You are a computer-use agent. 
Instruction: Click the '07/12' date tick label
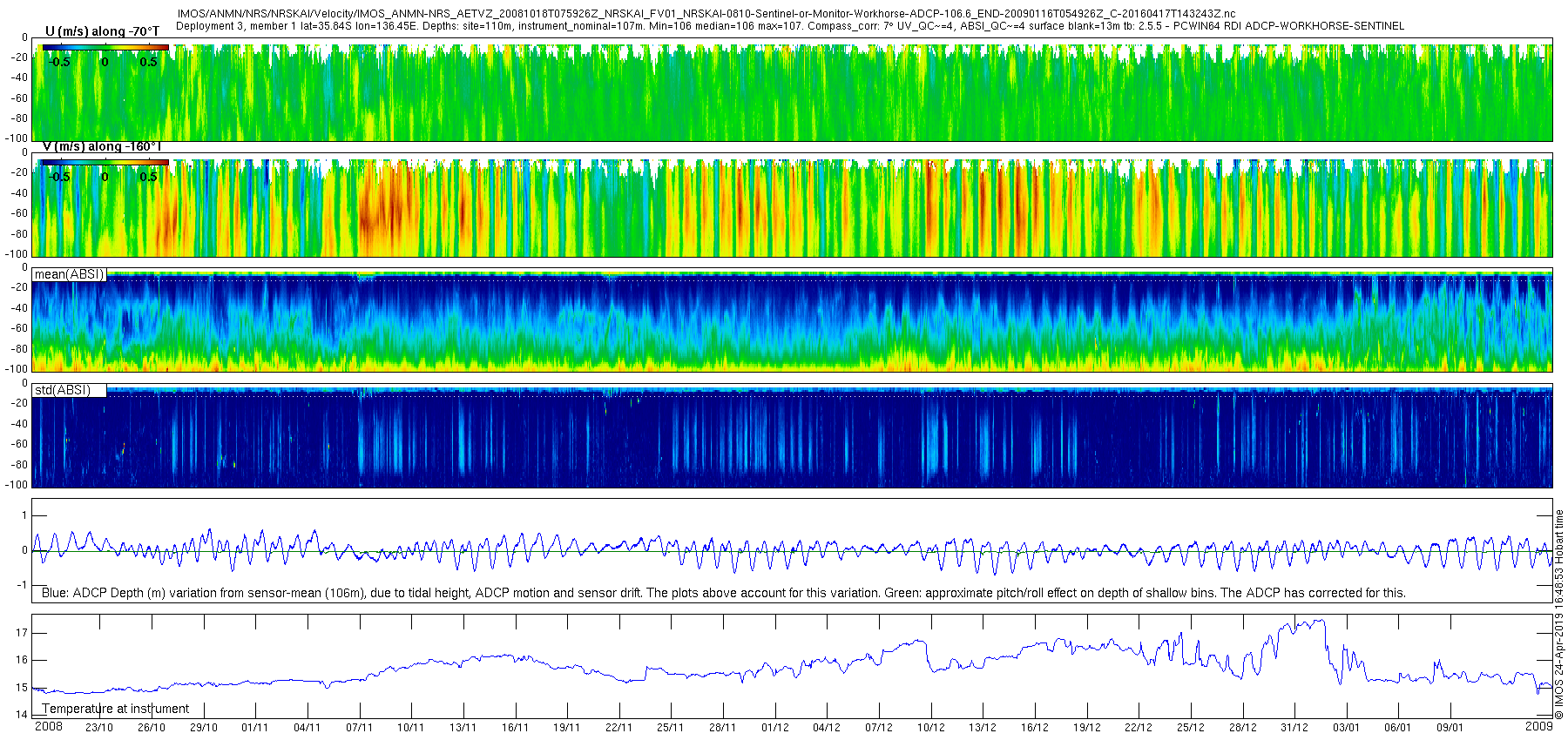coord(879,728)
